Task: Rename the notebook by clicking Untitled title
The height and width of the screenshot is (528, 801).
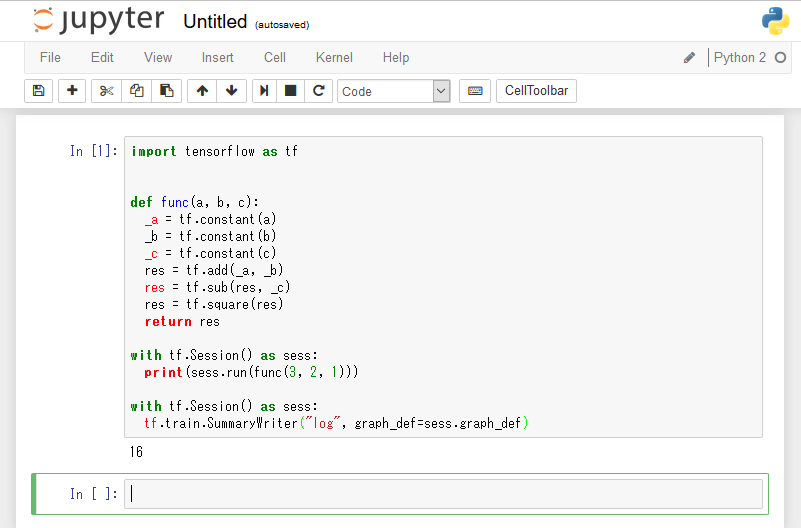Action: click(215, 22)
